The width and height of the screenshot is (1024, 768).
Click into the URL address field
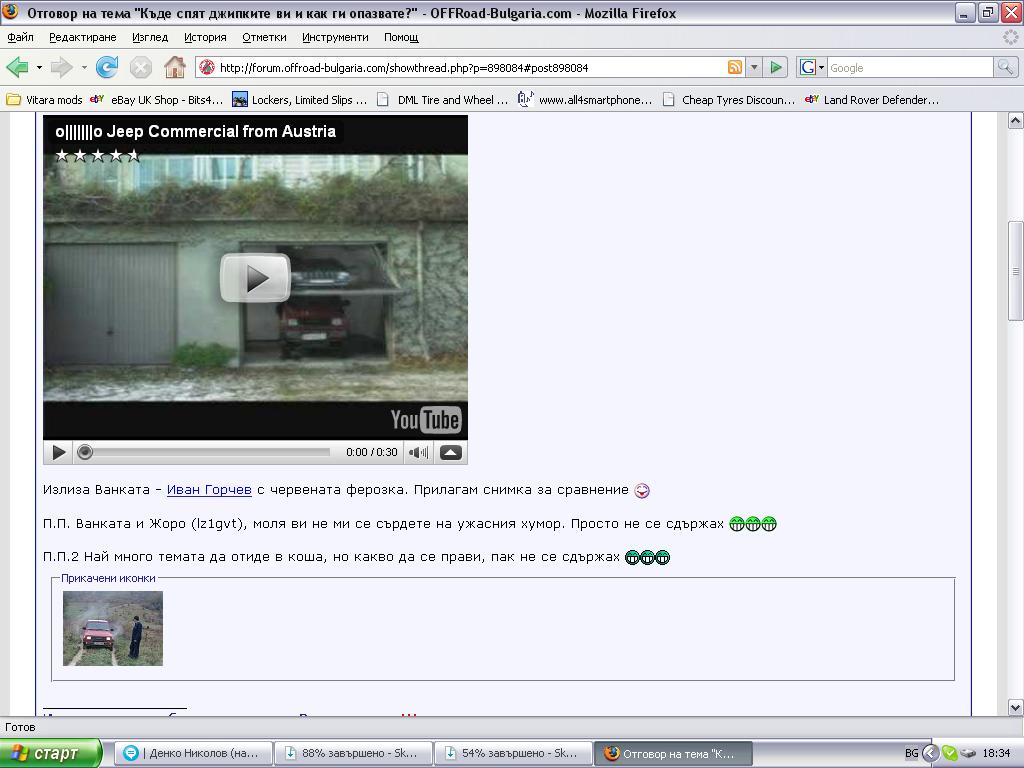(x=470, y=67)
